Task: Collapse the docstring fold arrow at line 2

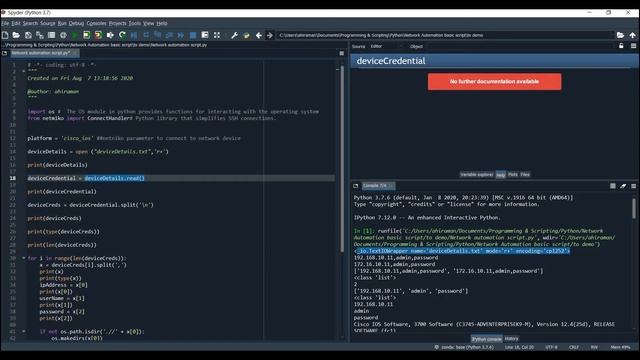Action: pyautogui.click(x=23, y=71)
